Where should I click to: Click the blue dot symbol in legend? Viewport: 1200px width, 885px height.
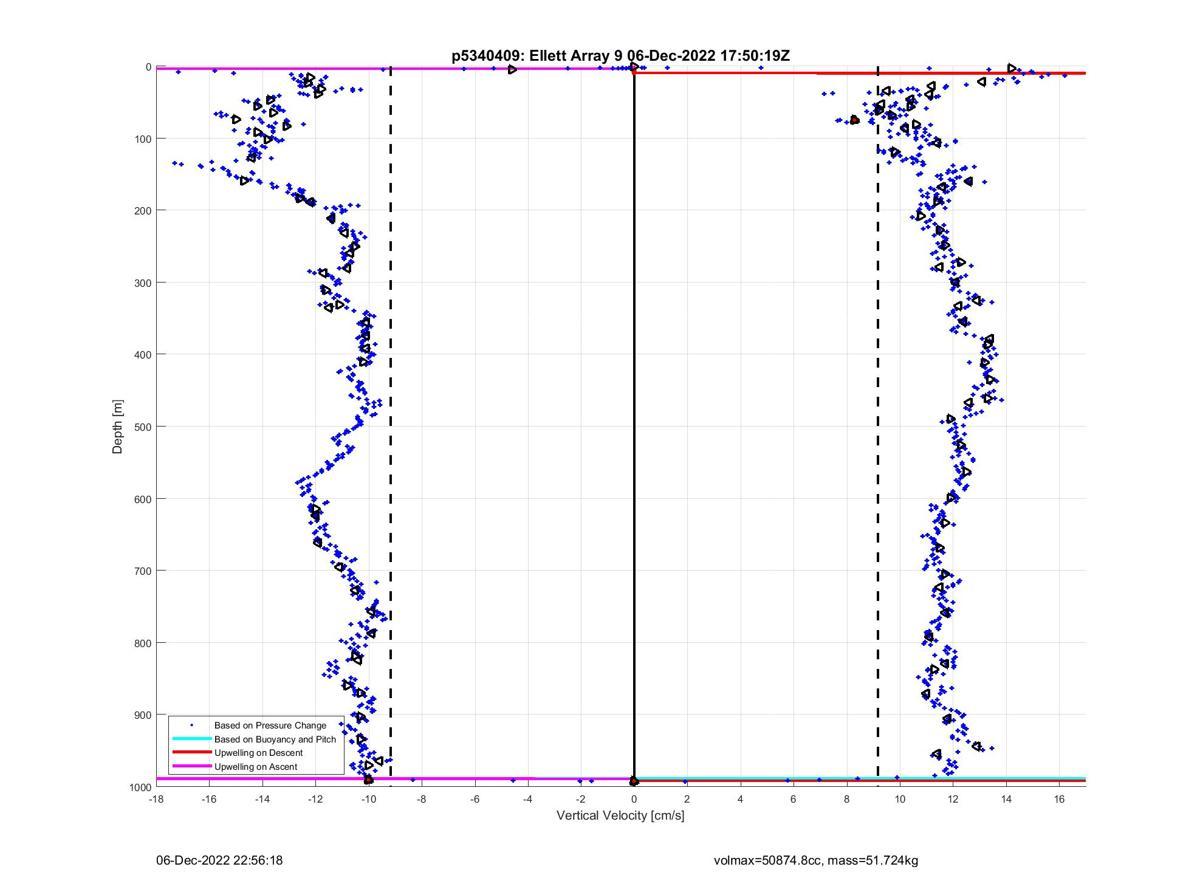[191, 725]
